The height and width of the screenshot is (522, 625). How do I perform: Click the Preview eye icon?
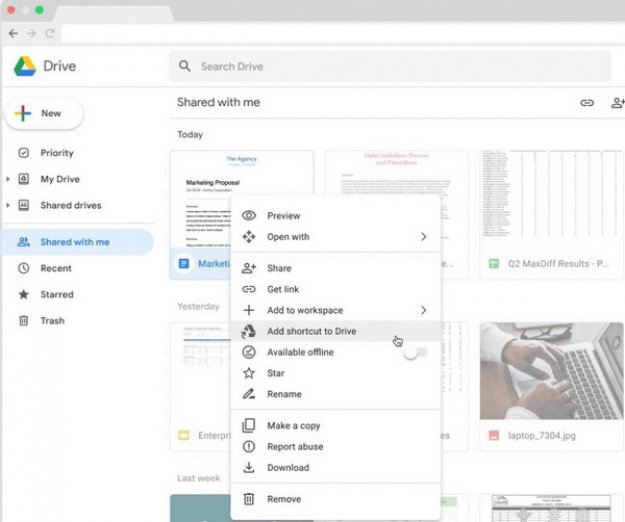pos(249,216)
